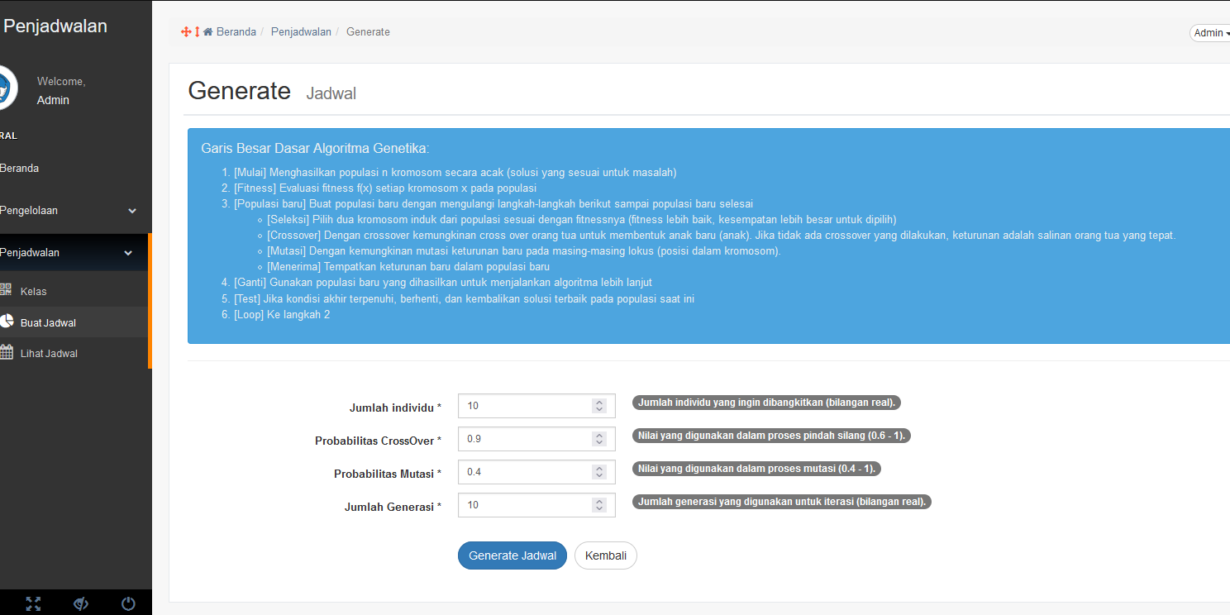Increase Jumlah Generasi via stepper control

click(601, 500)
